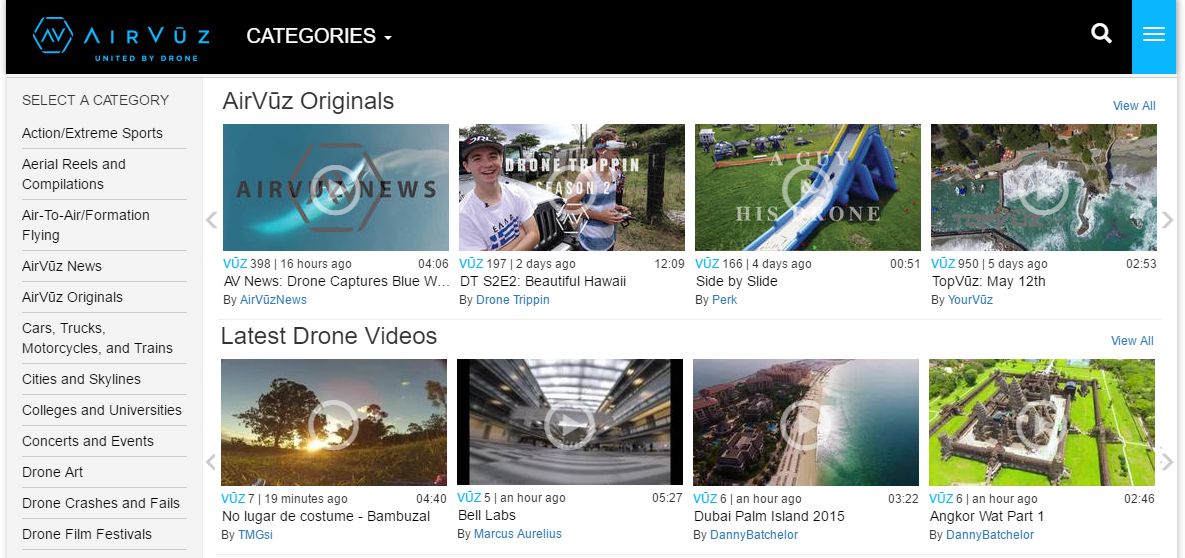Open No lugar de costume - Bambuzal title
The width and height of the screenshot is (1185, 558).
click(326, 516)
